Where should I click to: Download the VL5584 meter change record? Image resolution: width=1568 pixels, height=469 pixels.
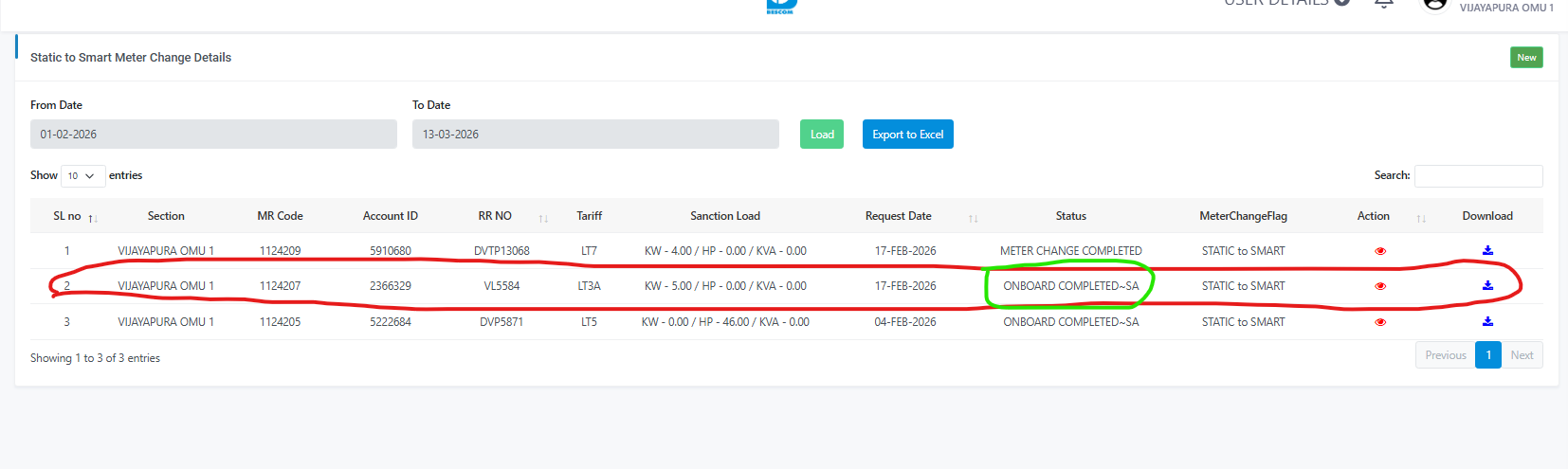pyautogui.click(x=1487, y=285)
